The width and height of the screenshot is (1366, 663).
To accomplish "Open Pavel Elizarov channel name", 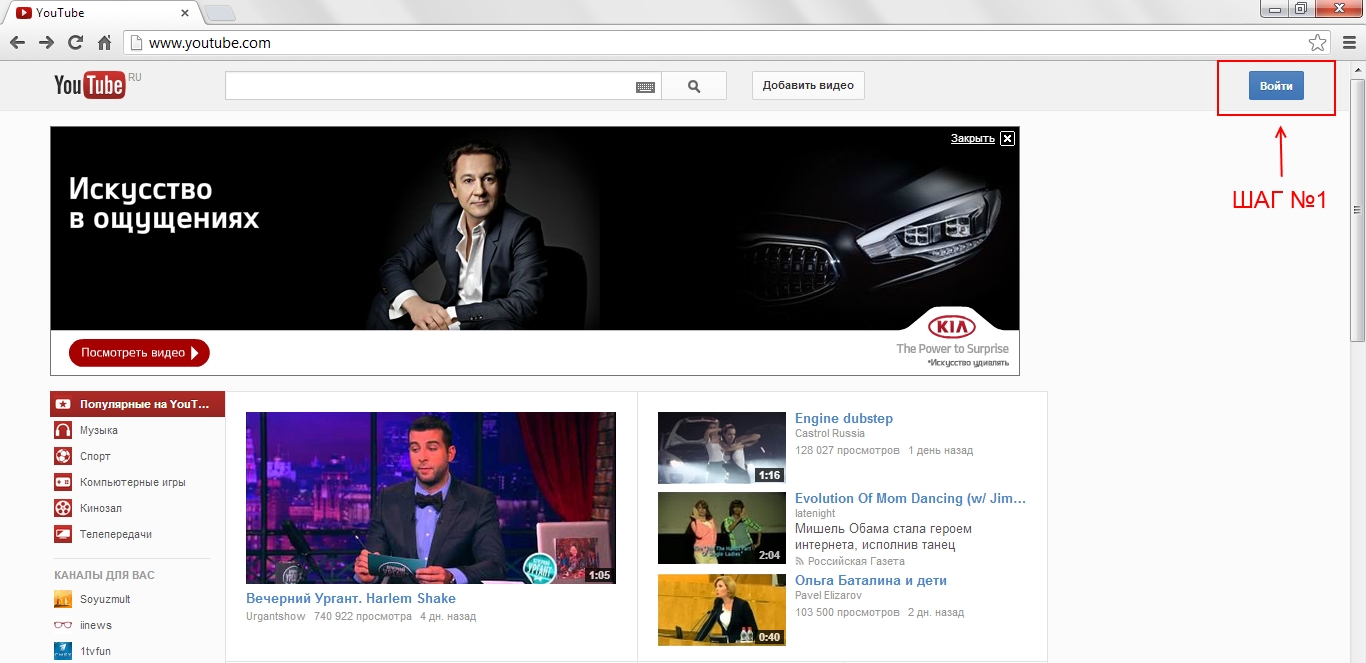I will 828,595.
